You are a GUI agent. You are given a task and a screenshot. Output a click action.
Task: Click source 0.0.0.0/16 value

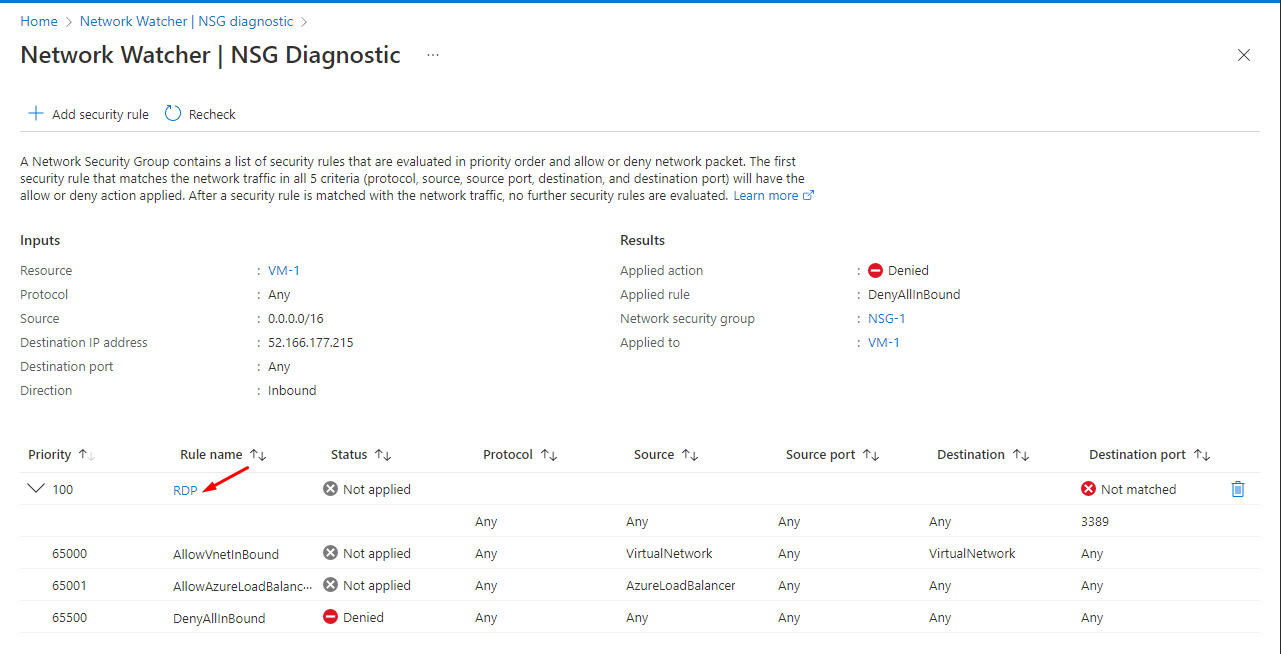[x=296, y=319]
